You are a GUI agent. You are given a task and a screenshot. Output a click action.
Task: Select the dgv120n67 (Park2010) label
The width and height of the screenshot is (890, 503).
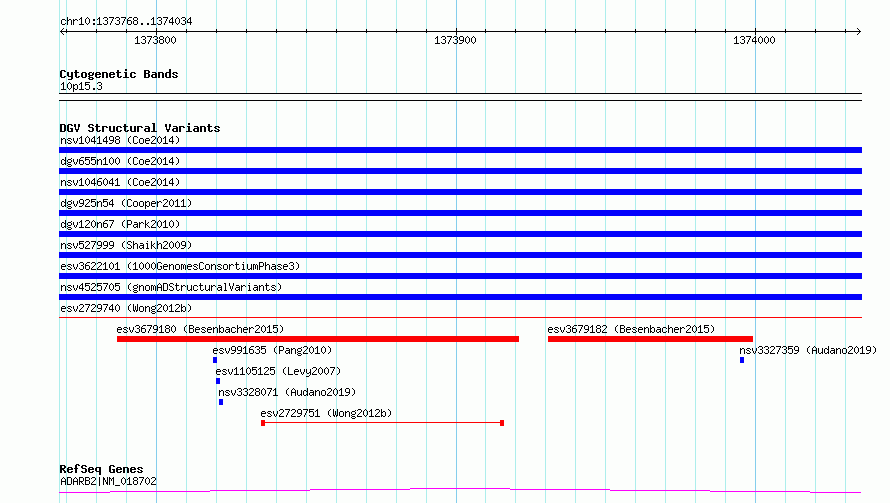(120, 224)
